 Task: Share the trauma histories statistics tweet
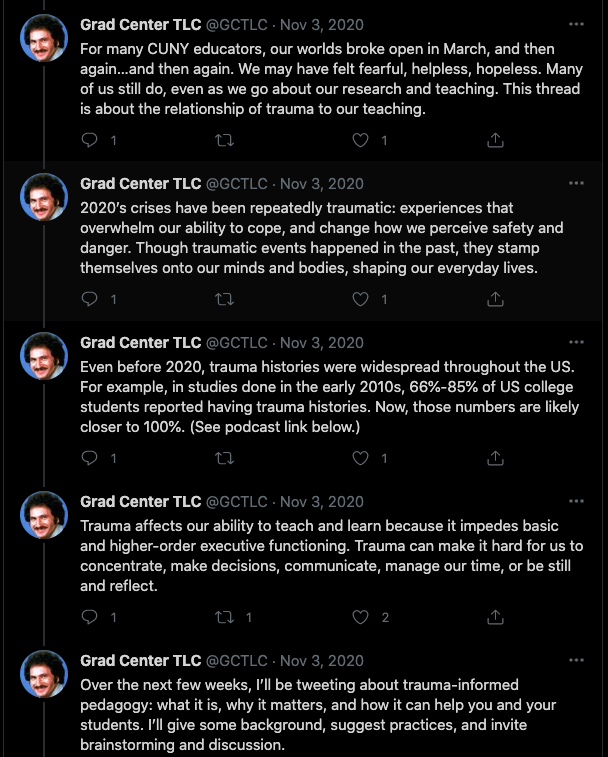pos(495,458)
